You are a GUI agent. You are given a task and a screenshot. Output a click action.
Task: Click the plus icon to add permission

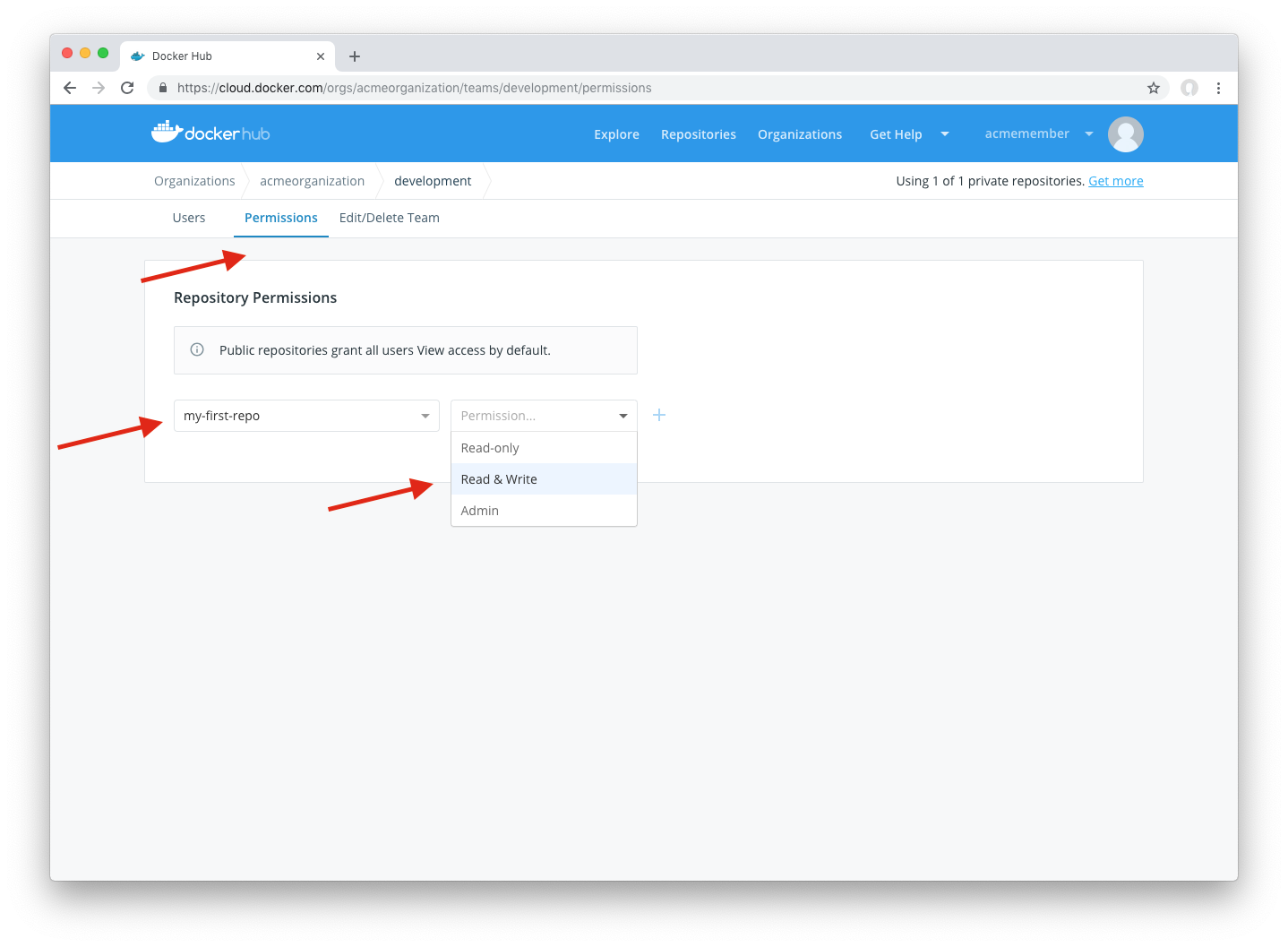tap(659, 415)
